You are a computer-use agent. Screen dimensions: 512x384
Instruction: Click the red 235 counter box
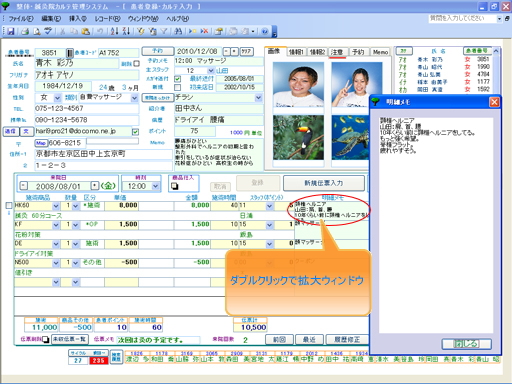pos(99,361)
